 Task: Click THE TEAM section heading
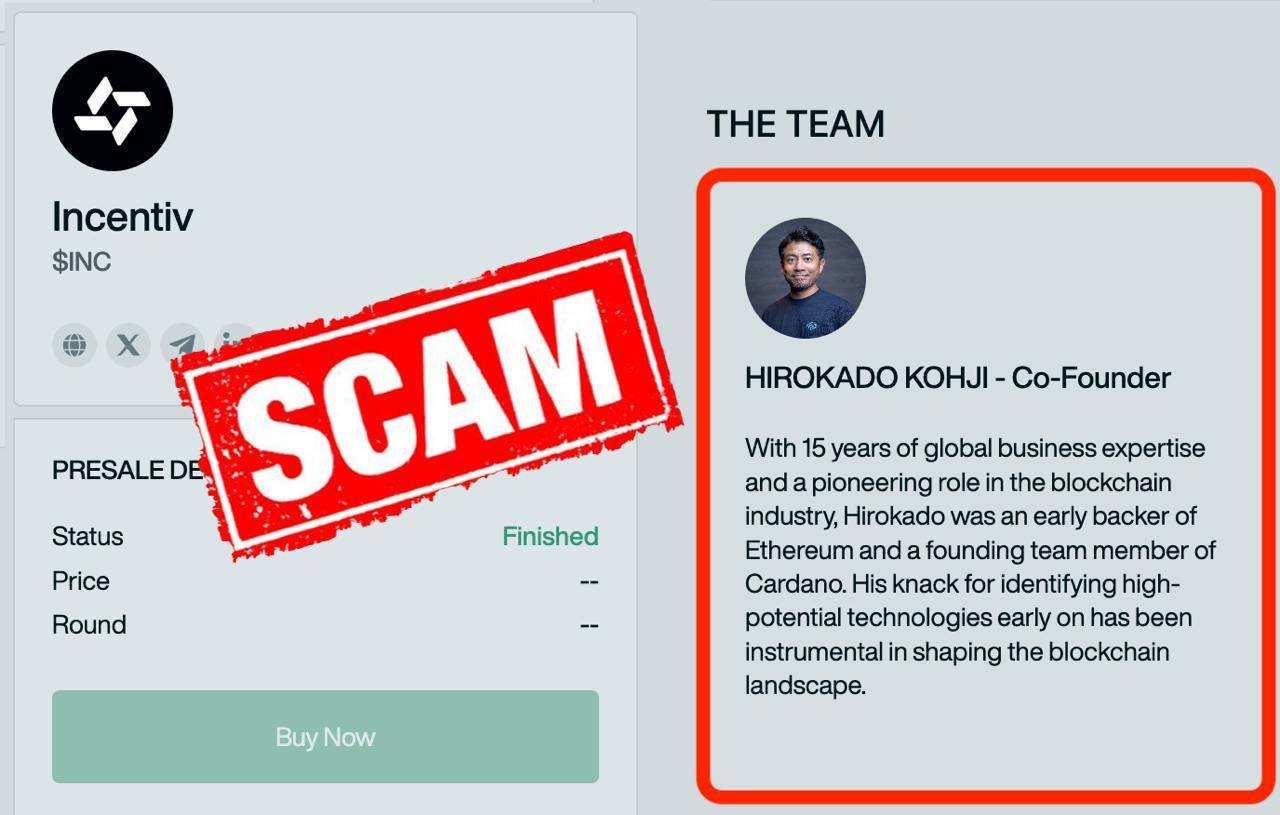796,124
